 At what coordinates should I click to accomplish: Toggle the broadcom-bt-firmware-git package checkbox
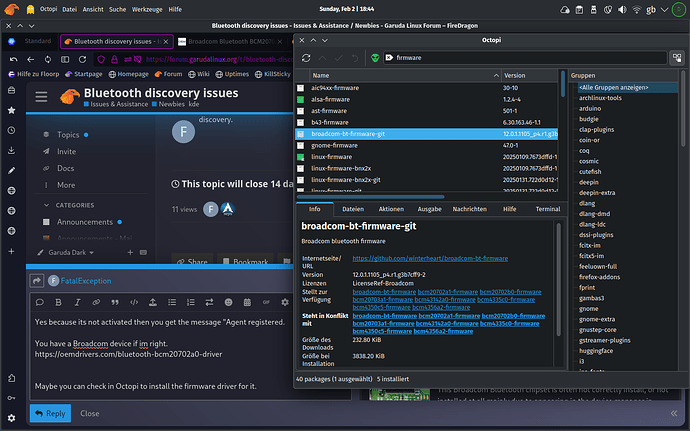click(301, 134)
